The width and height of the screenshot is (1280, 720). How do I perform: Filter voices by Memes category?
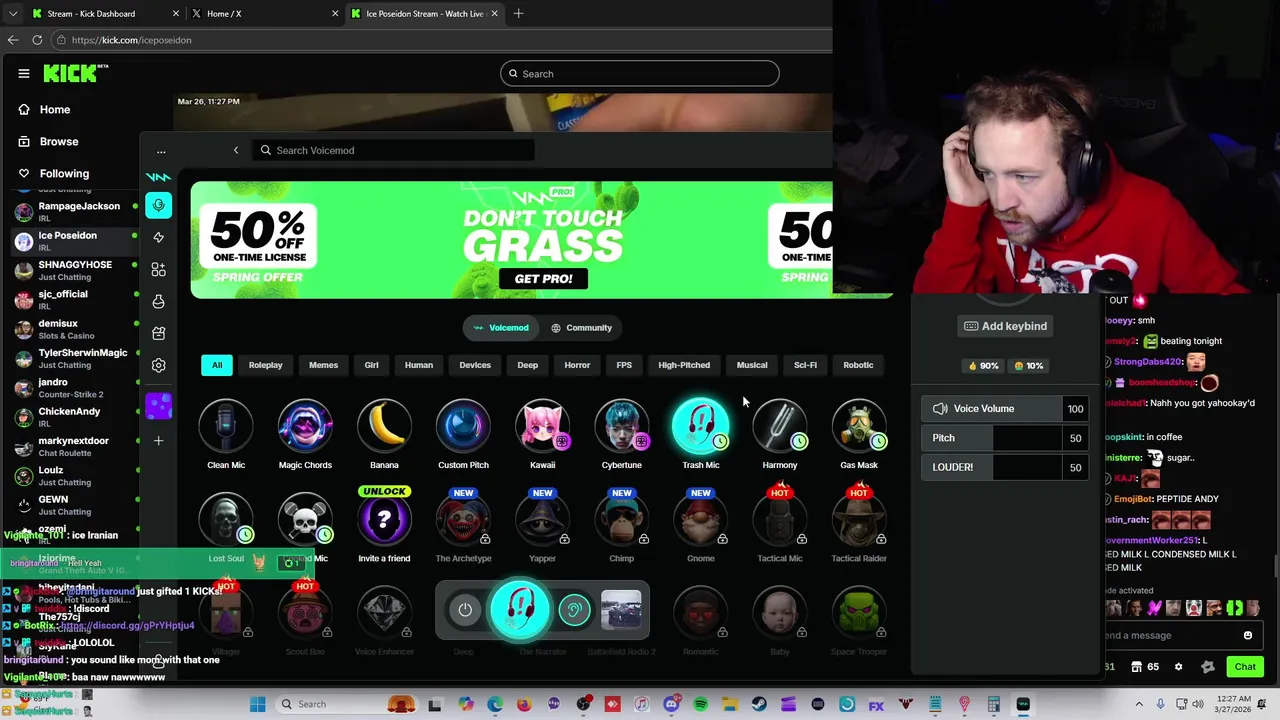[323, 365]
